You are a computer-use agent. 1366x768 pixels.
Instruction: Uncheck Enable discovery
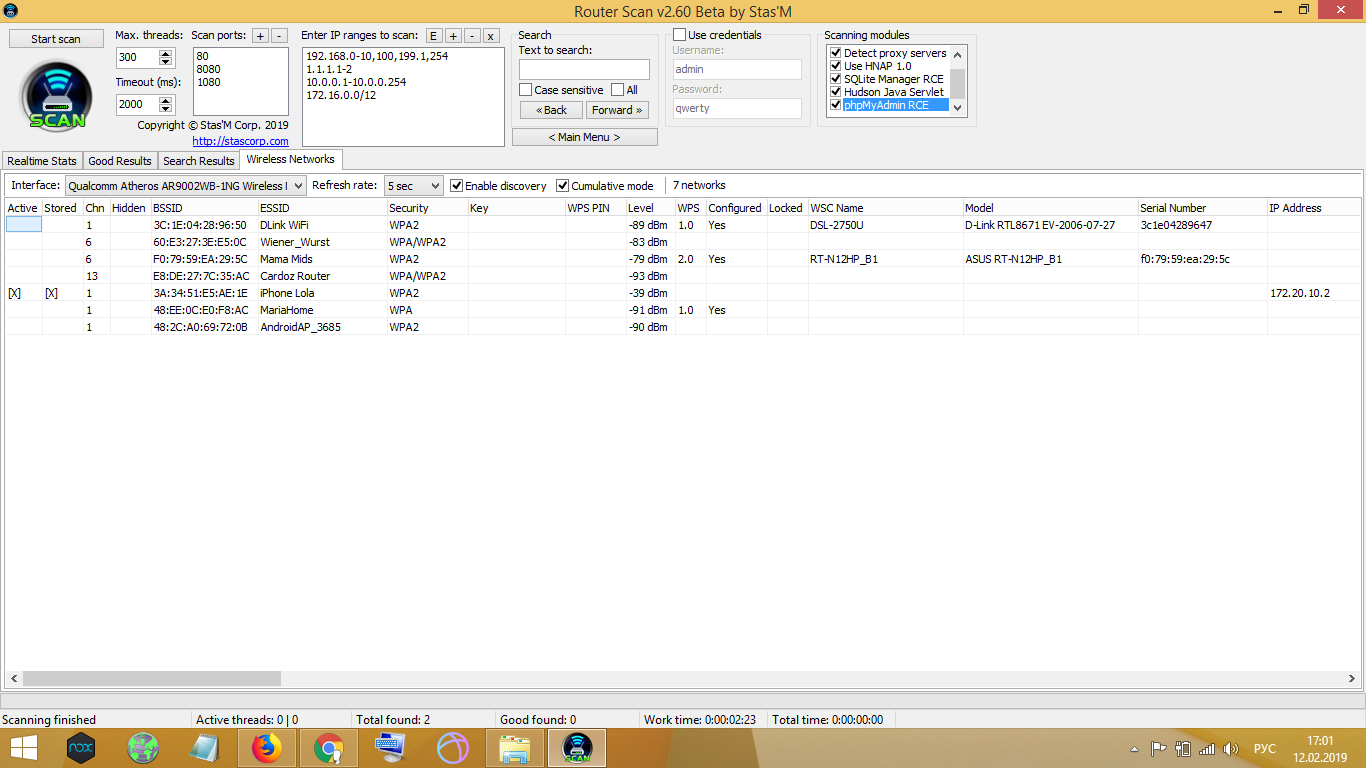pos(457,186)
